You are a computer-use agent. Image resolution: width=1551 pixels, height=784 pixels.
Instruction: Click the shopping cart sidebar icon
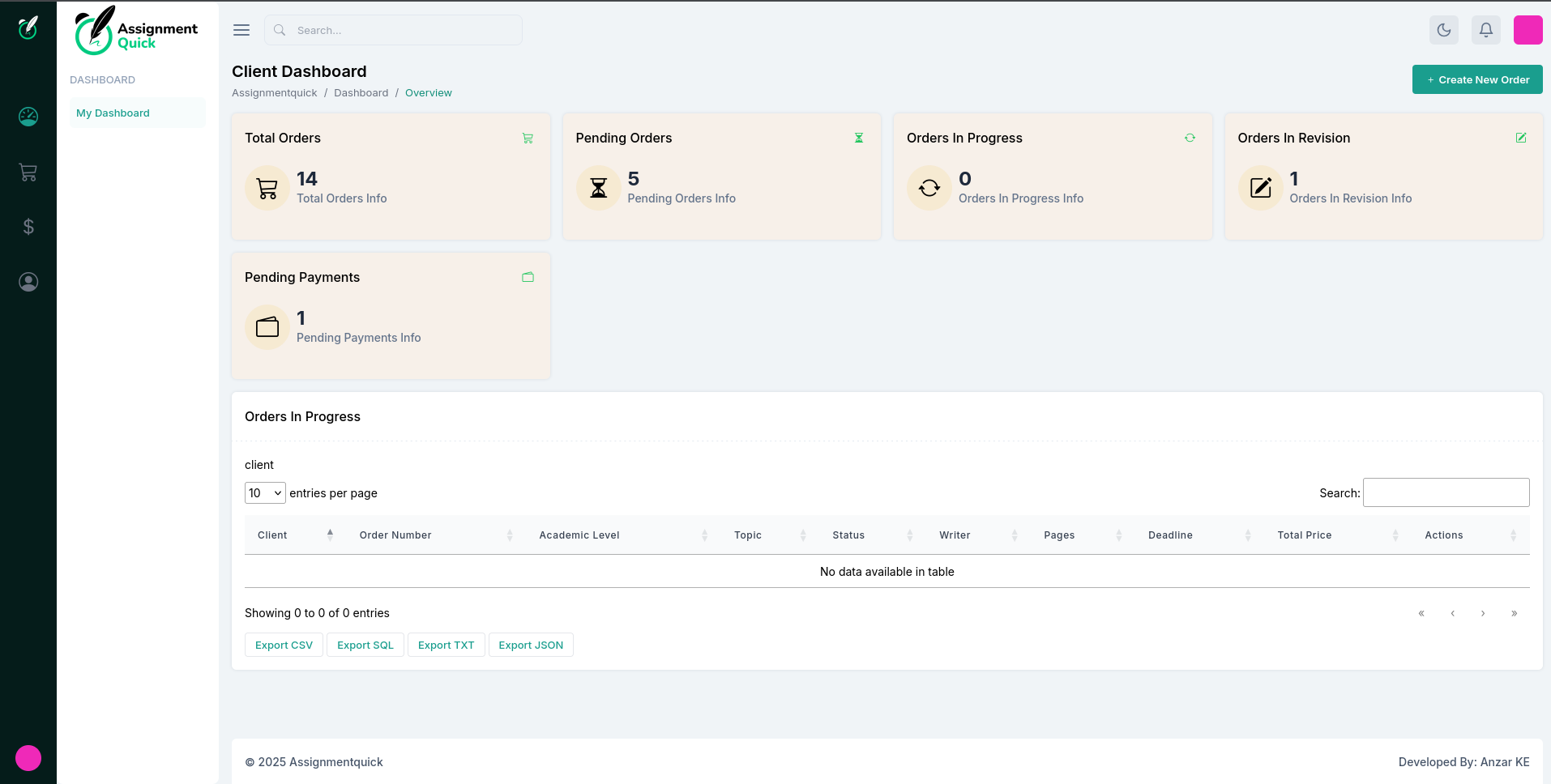[28, 172]
